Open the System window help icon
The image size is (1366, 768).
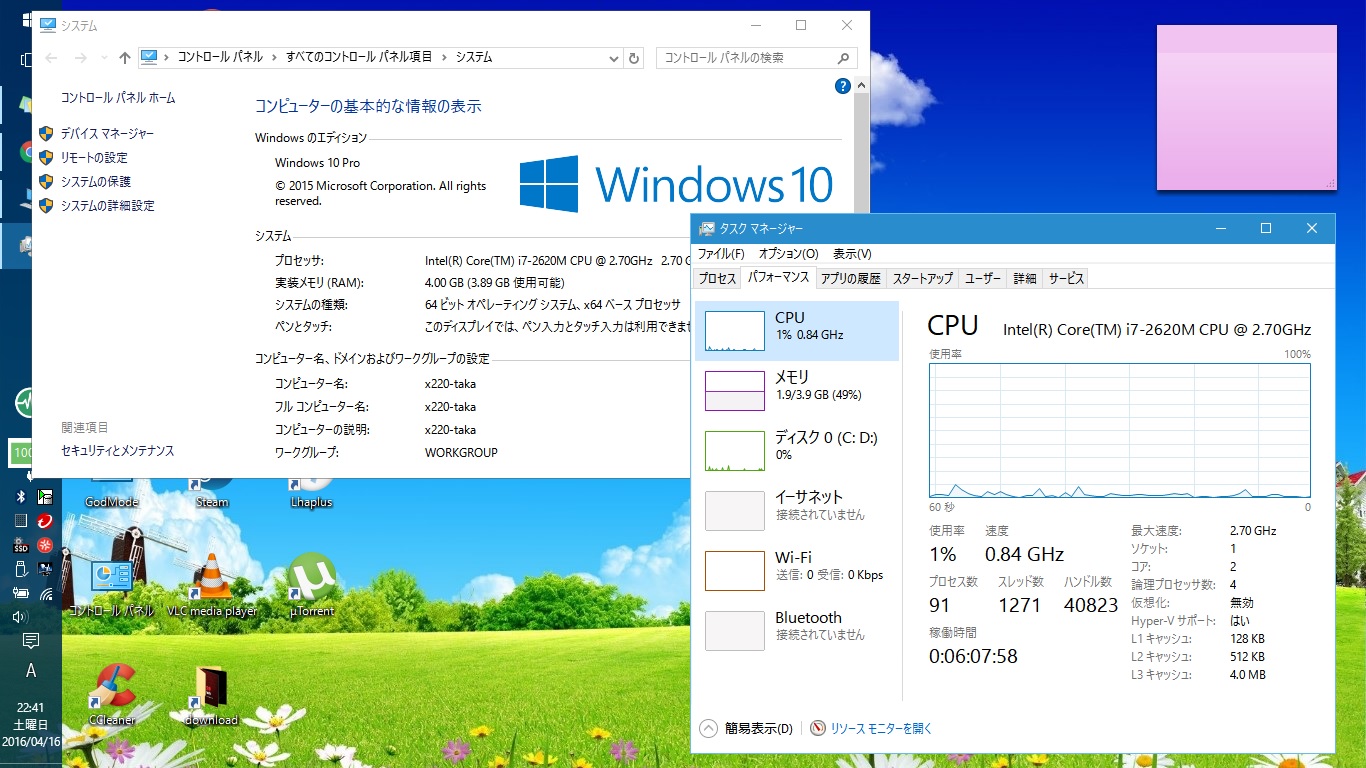pos(842,87)
